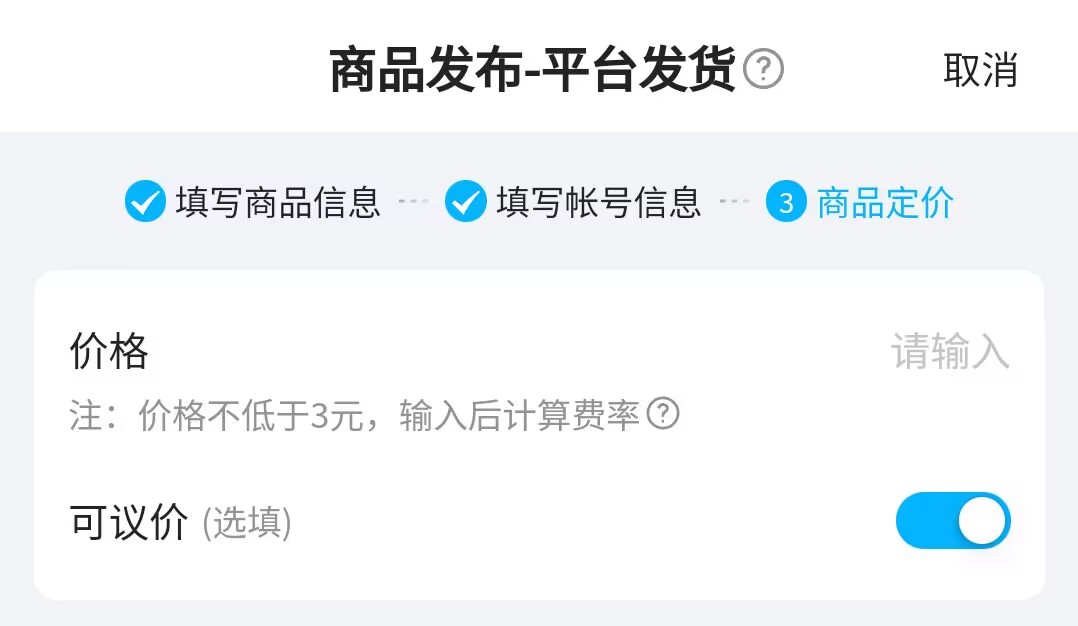Open the fee rate question mark help
Screen dimensions: 1078x626
663,414
